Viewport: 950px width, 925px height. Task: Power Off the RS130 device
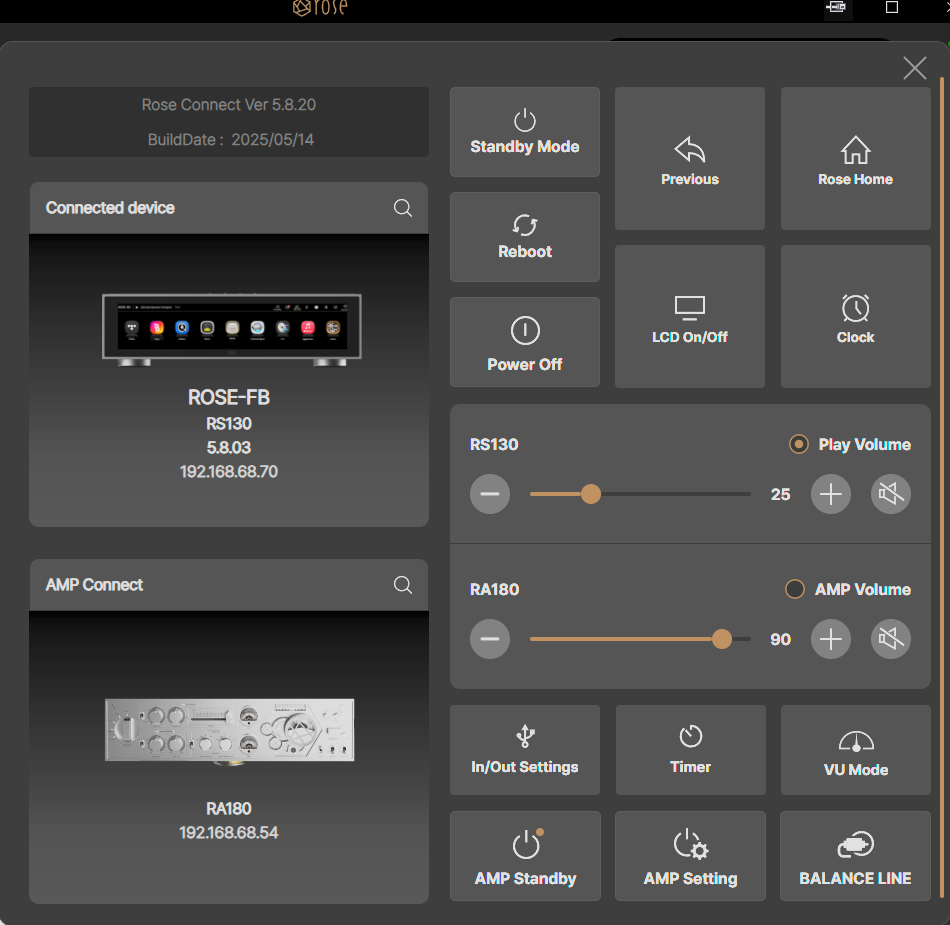click(525, 342)
